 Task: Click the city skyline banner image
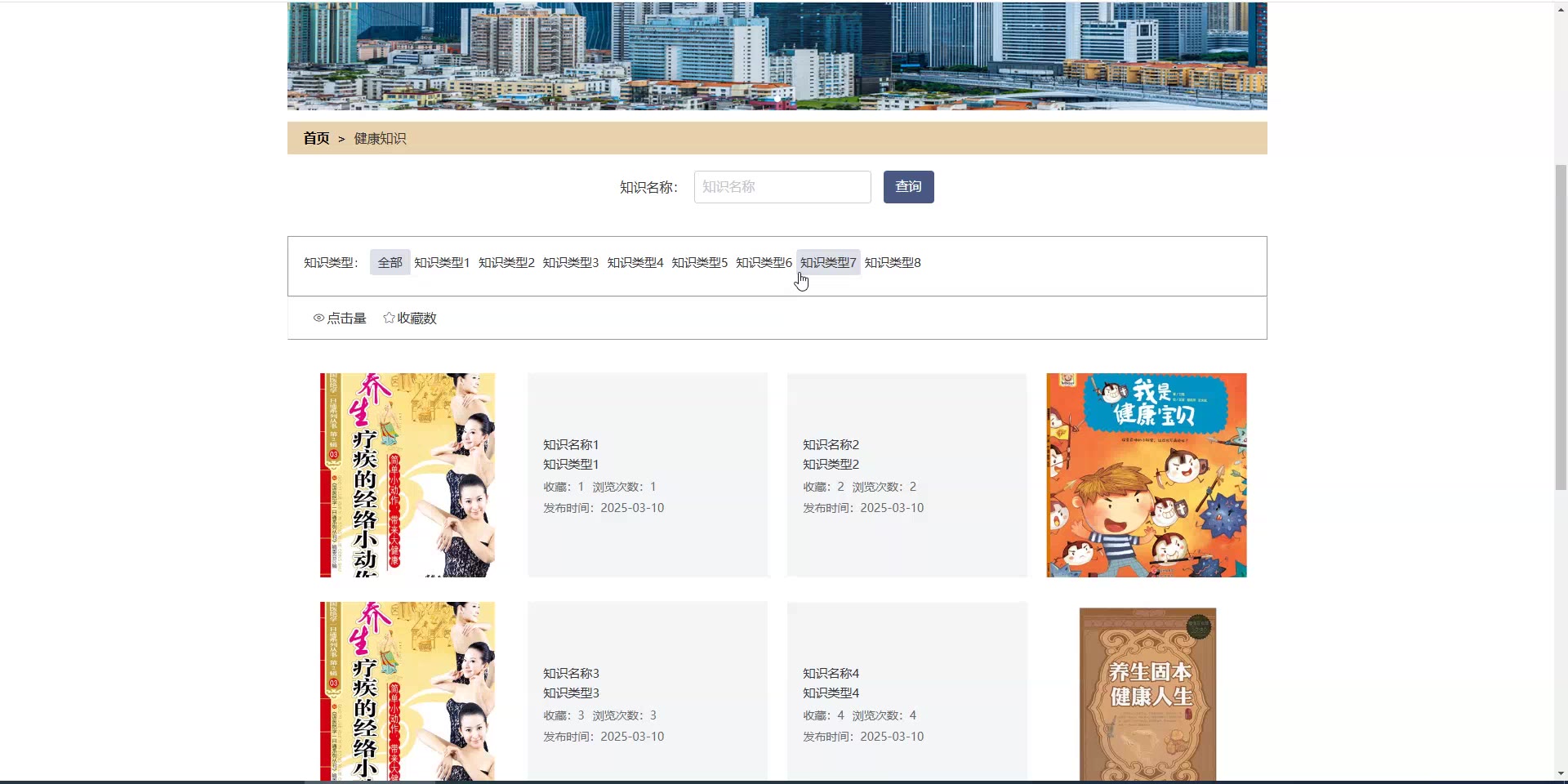(777, 56)
